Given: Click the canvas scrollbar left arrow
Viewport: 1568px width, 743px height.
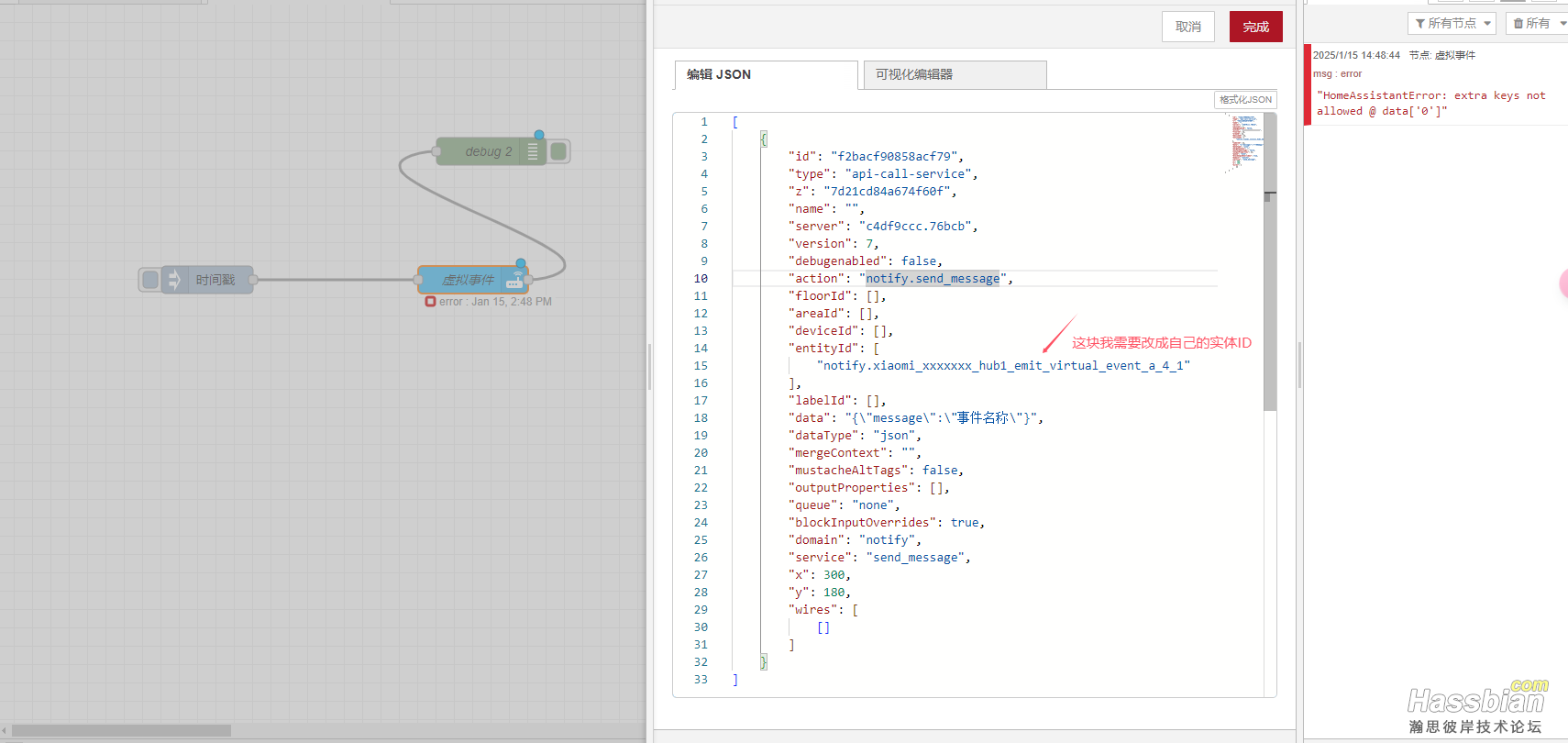Looking at the screenshot, I should pyautogui.click(x=5, y=731).
